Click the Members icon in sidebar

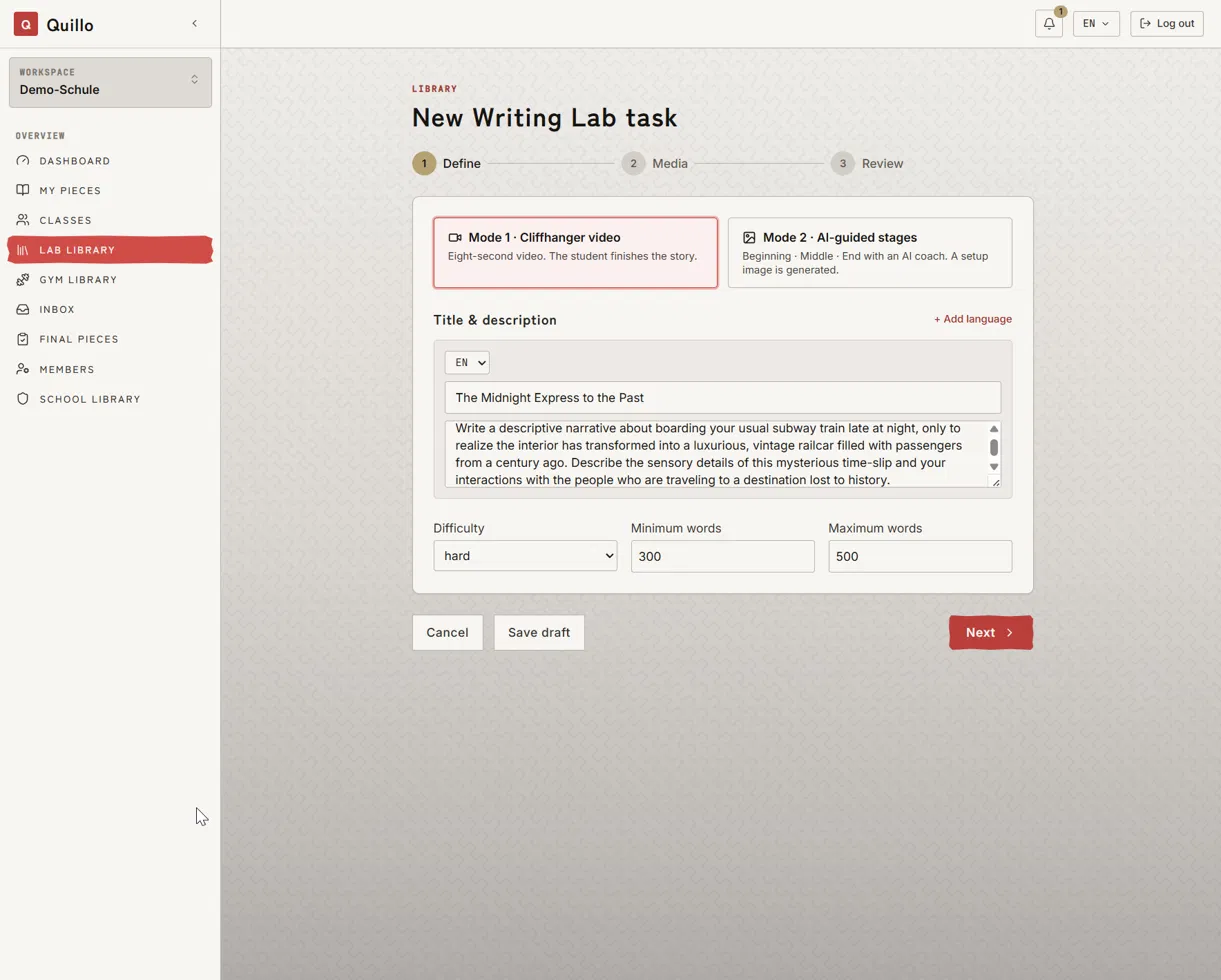click(x=23, y=369)
